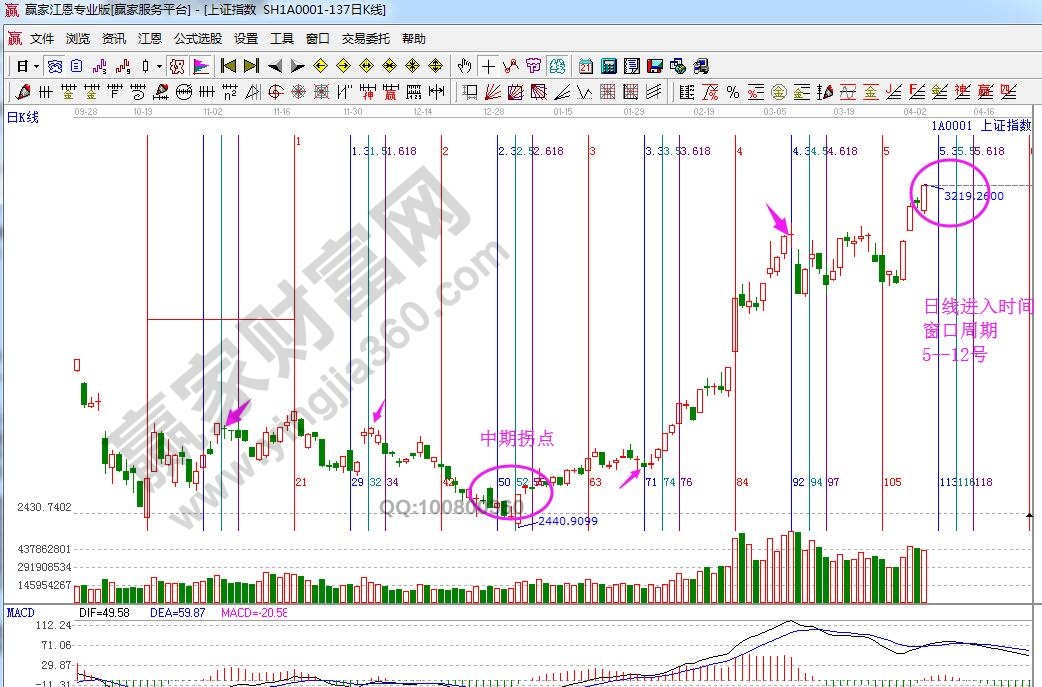Jump to last bar arrow icon
This screenshot has width=1042, height=687.
click(x=251, y=66)
